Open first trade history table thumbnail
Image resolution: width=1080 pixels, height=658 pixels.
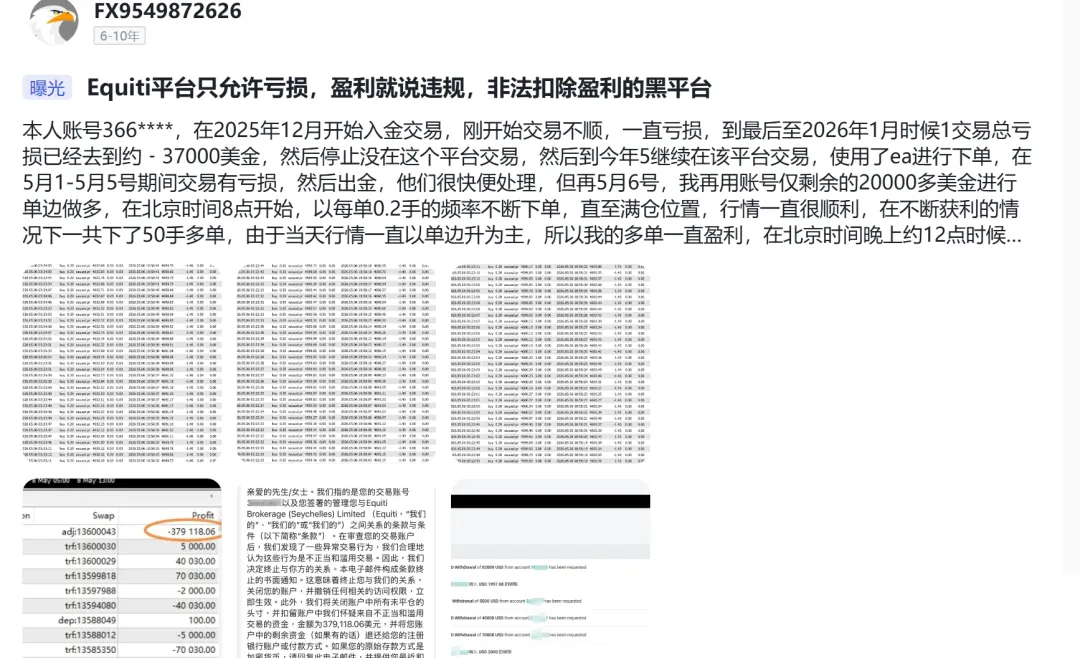(122, 362)
